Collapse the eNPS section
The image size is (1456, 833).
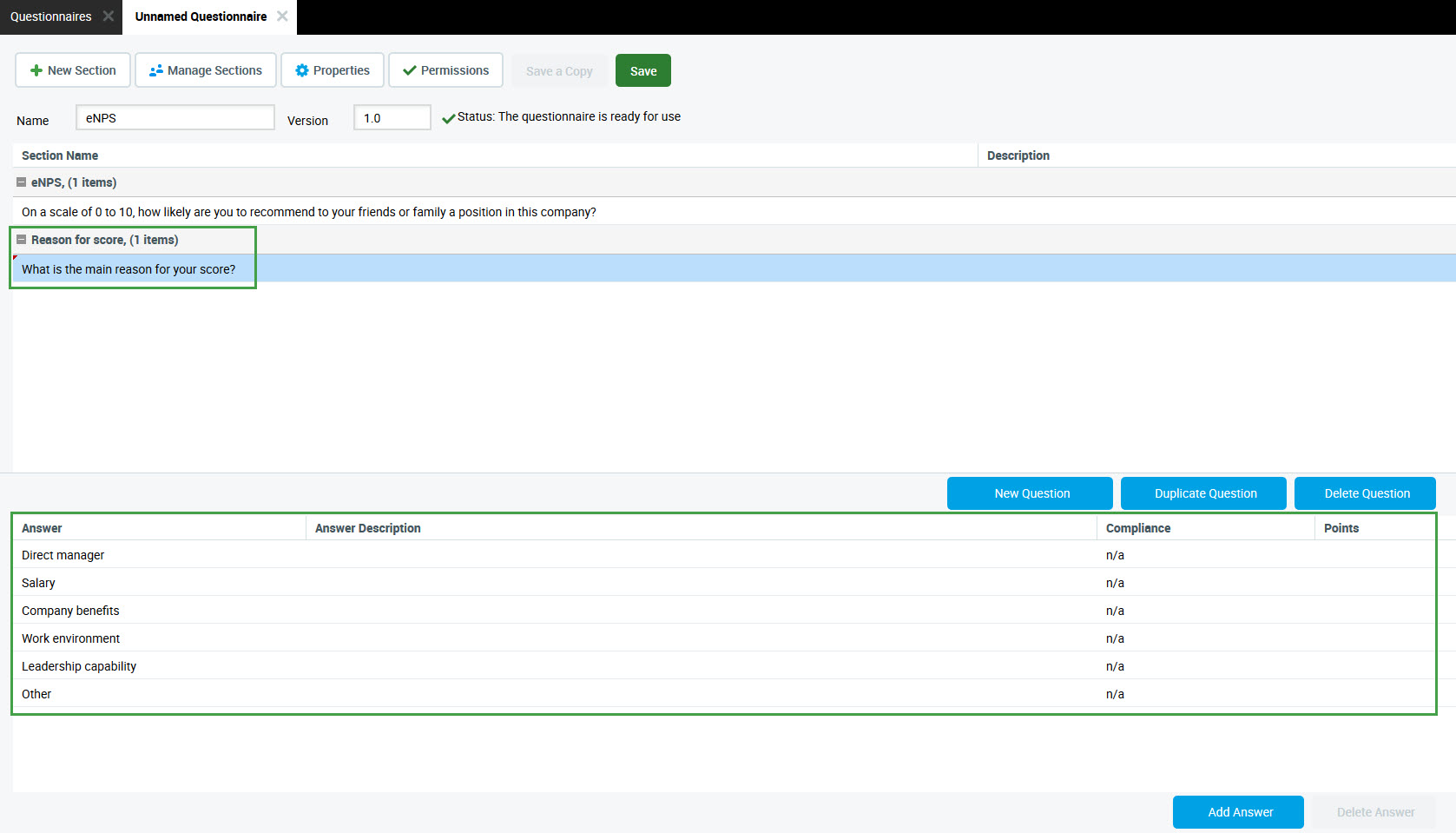click(22, 182)
